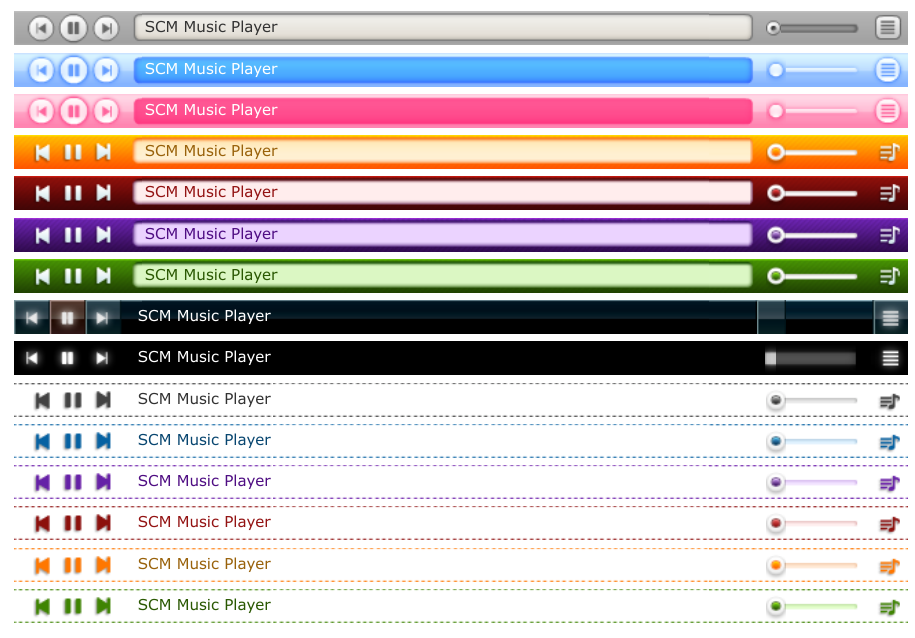Click previous on gray dashed player
The height and width of the screenshot is (638, 915).
[42, 400]
